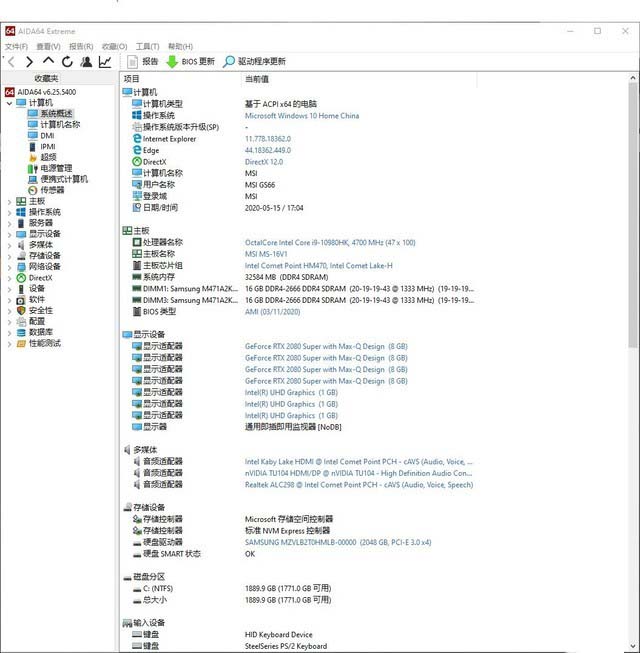Image resolution: width=640 pixels, height=653 pixels.
Task: Select DMI in the sidebar tree
Action: click(47, 135)
